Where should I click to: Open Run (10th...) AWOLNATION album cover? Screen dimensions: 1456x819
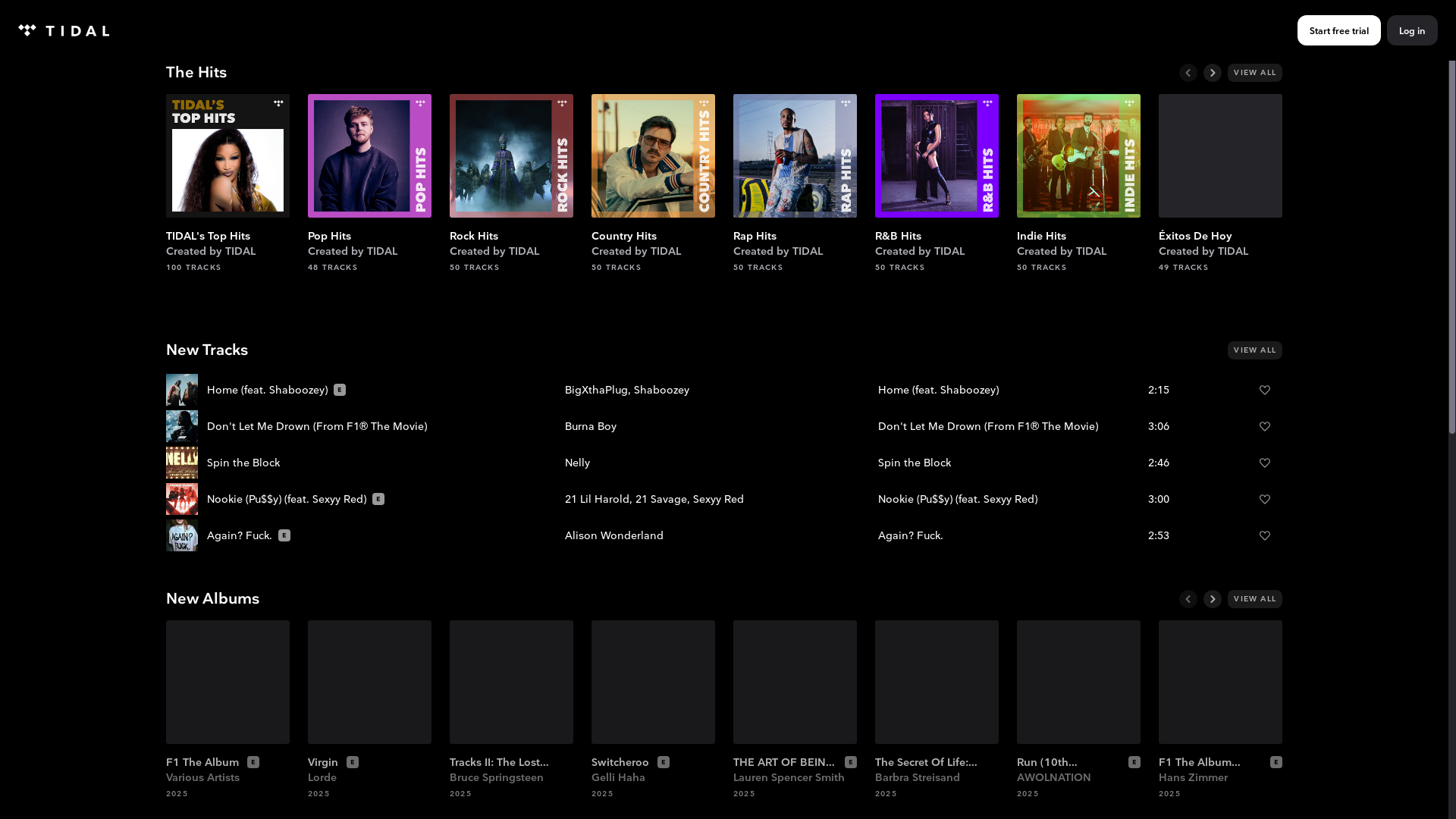pyautogui.click(x=1078, y=682)
